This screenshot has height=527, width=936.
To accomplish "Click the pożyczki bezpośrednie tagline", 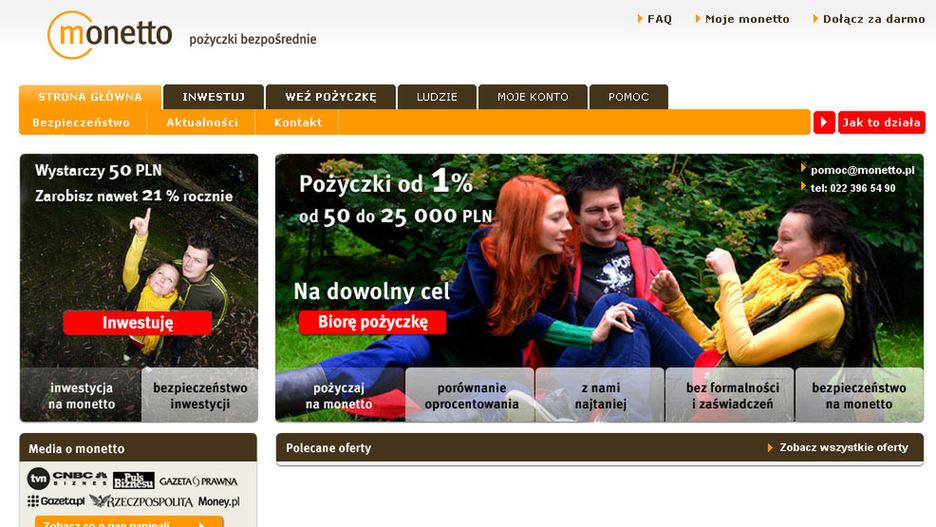I will [253, 39].
